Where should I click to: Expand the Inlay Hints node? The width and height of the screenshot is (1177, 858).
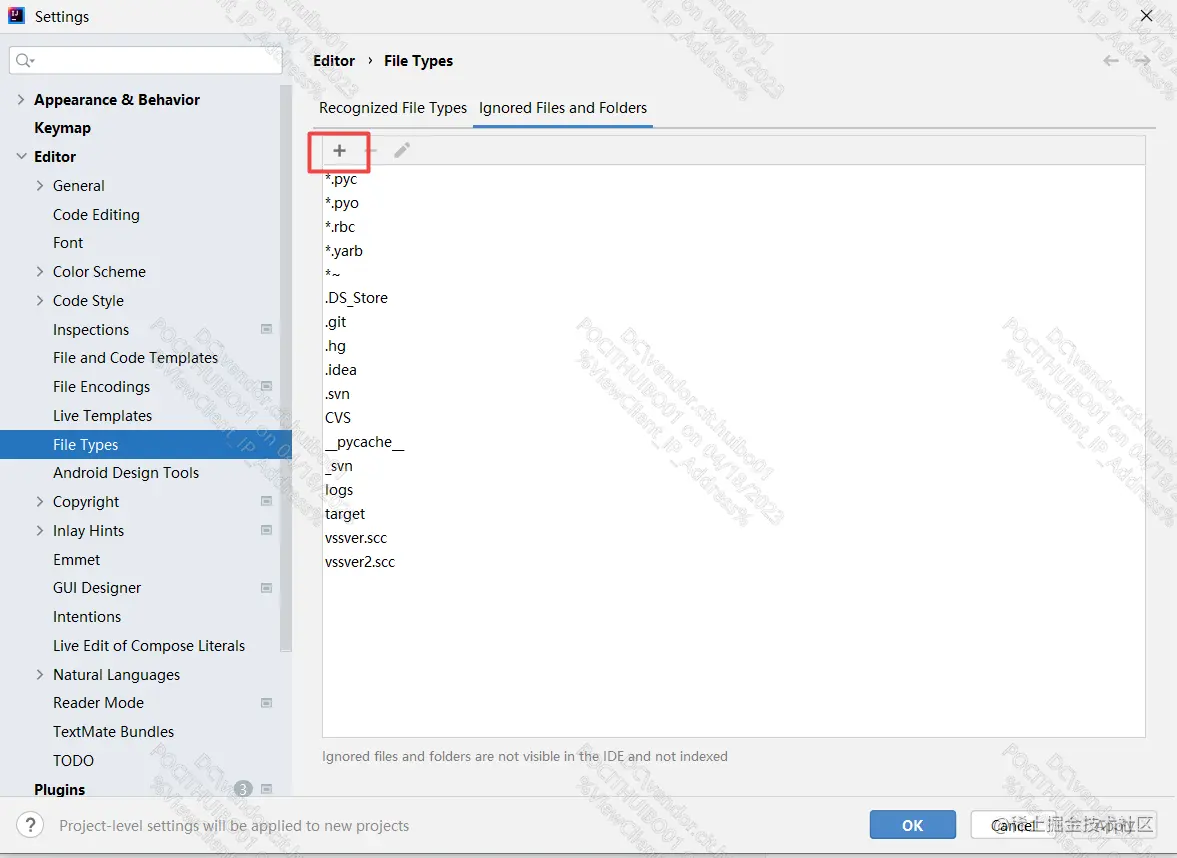click(x=40, y=531)
